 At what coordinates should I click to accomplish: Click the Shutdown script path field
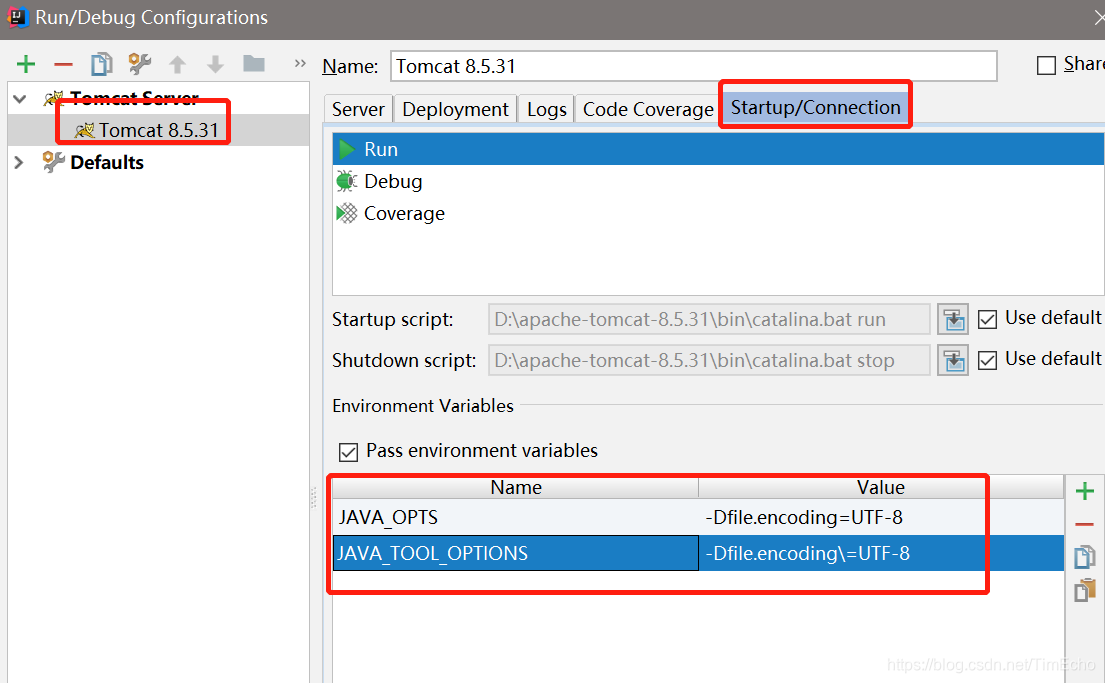708,360
